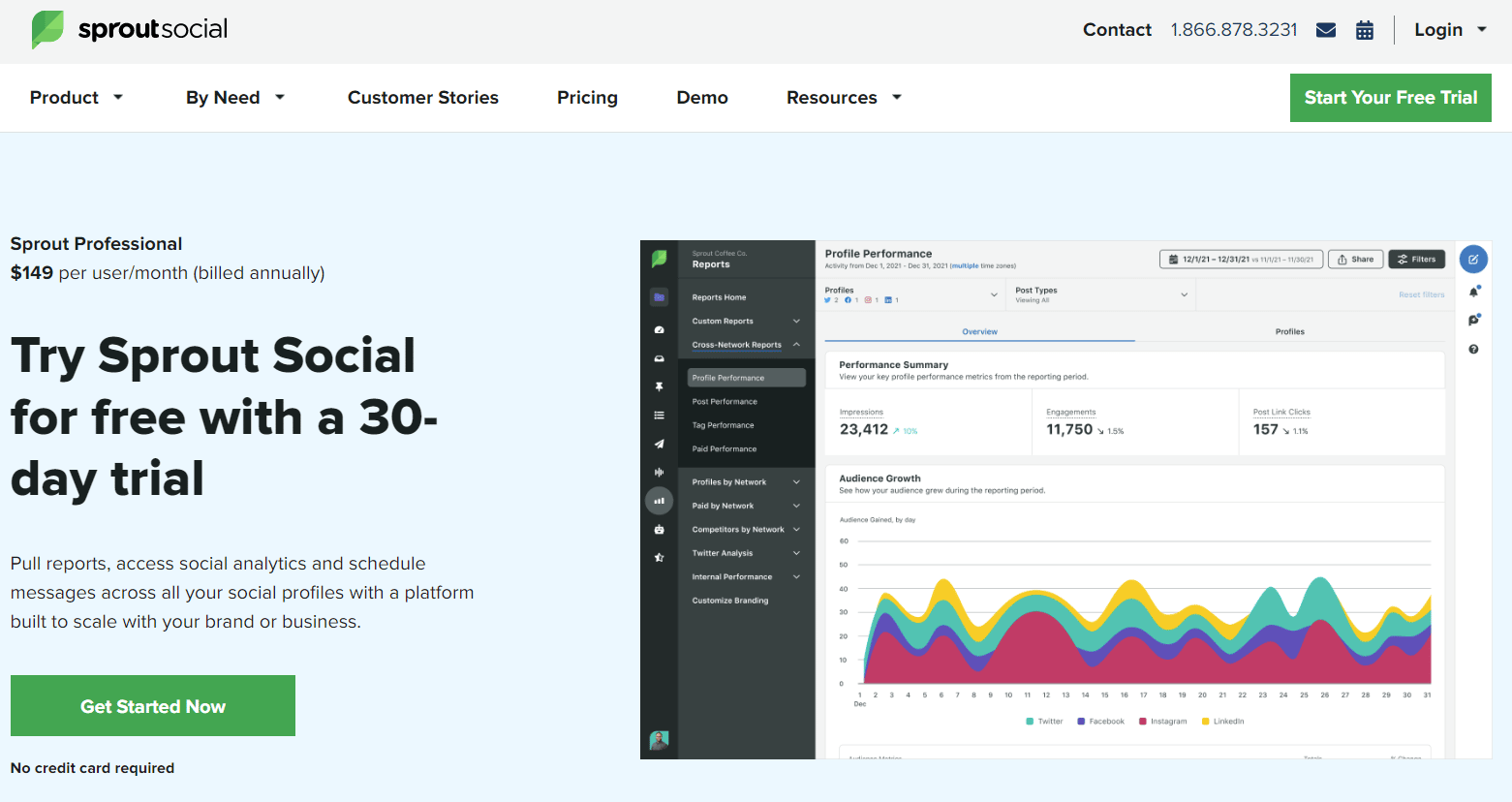
Task: Click the user avatar in dashboard sidebar
Action: [x=660, y=740]
